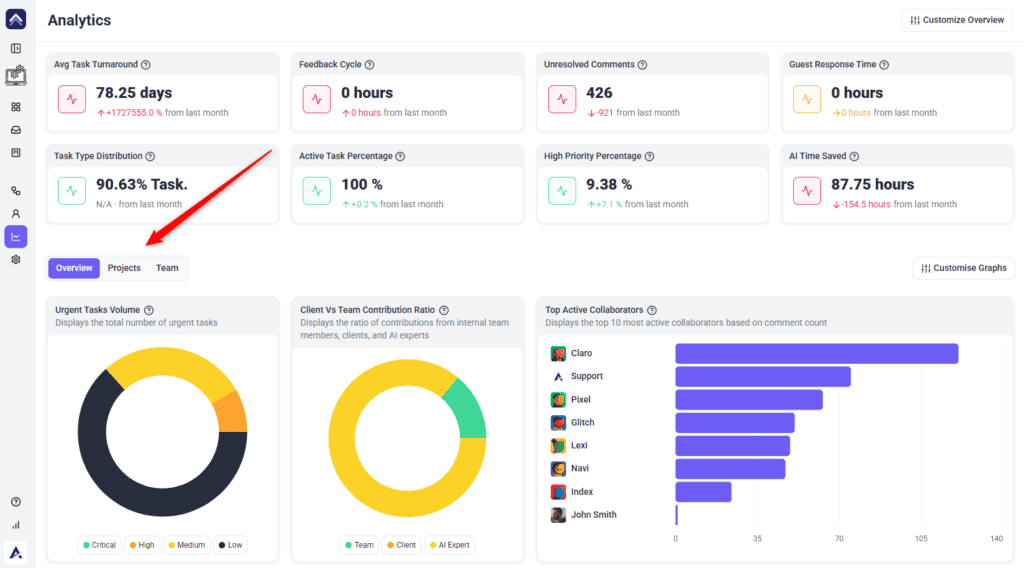Screen dimensions: 1024x568
Task: Select the highlighted Analytics chart icon in sidebar
Action: pos(16,236)
